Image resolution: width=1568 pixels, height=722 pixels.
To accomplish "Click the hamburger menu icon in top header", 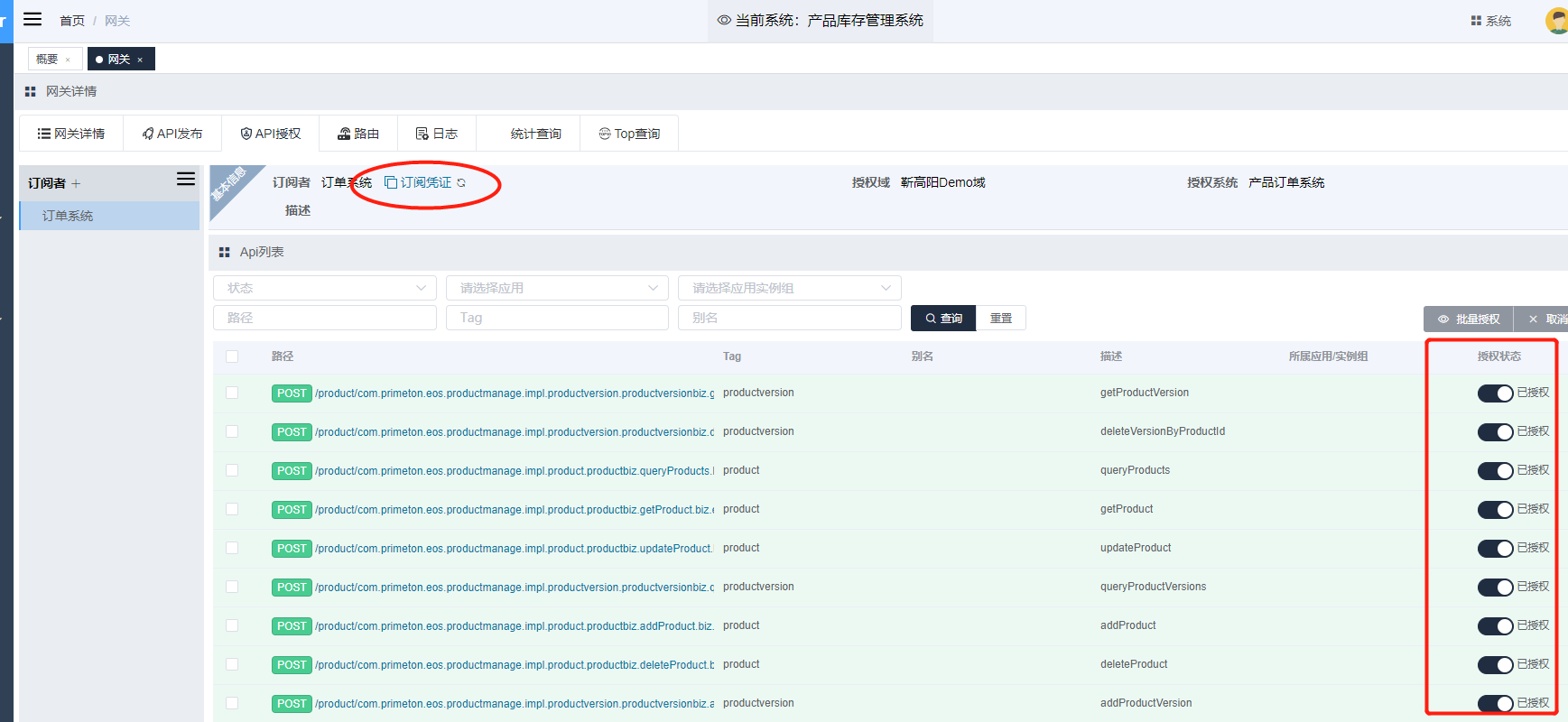I will pyautogui.click(x=32, y=19).
